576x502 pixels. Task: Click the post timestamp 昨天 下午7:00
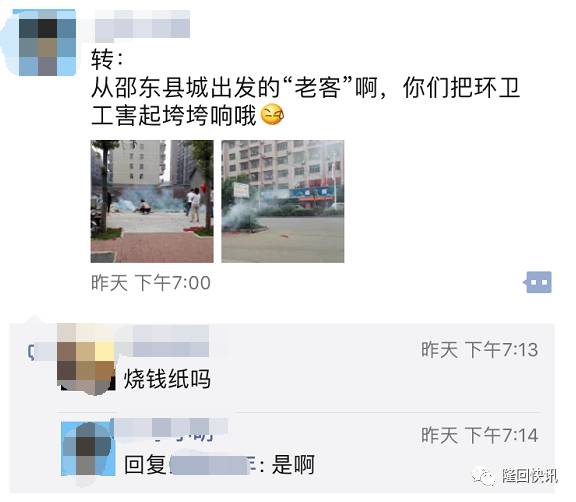(x=151, y=283)
